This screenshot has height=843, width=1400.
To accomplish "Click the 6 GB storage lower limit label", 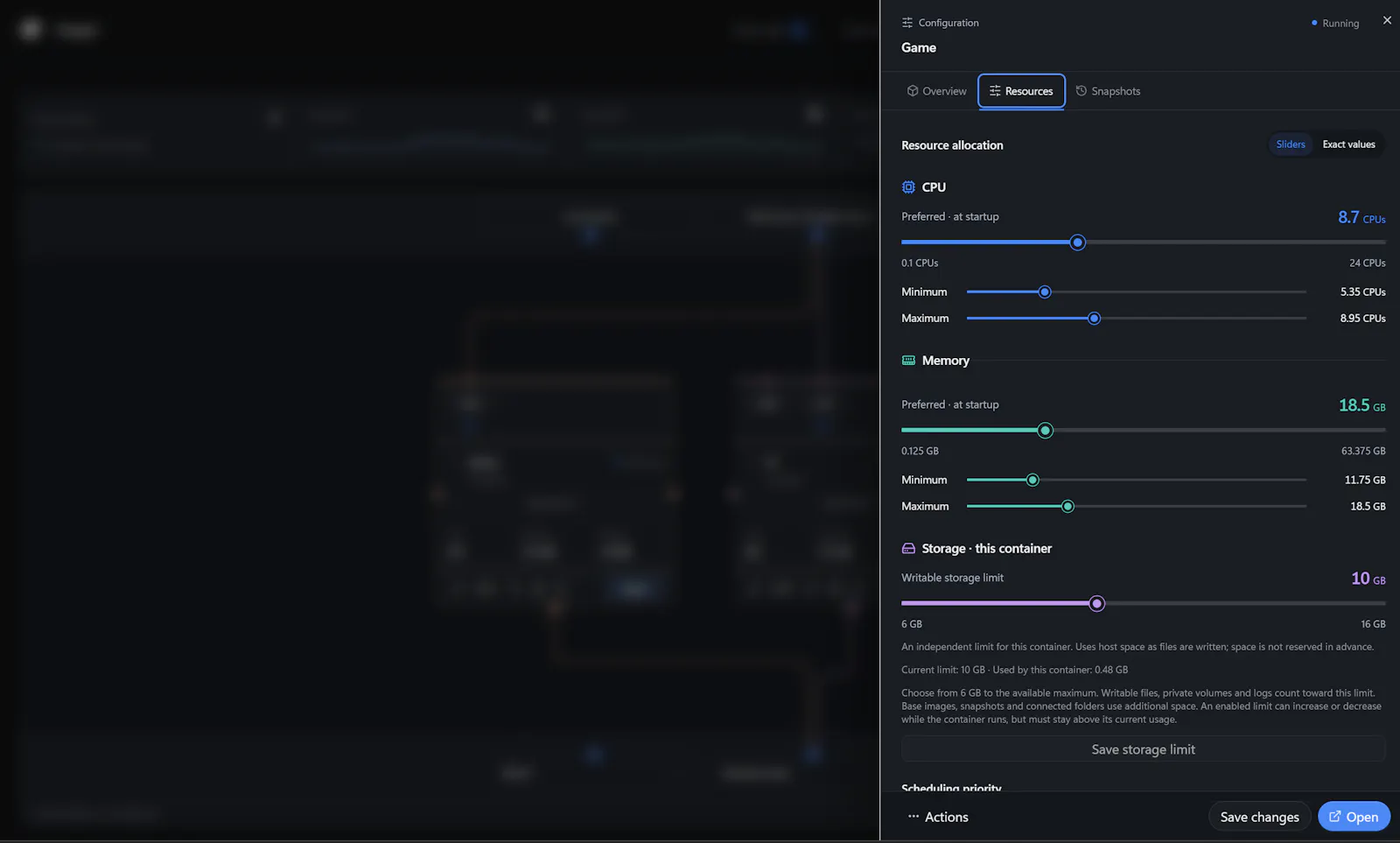I will [912, 625].
